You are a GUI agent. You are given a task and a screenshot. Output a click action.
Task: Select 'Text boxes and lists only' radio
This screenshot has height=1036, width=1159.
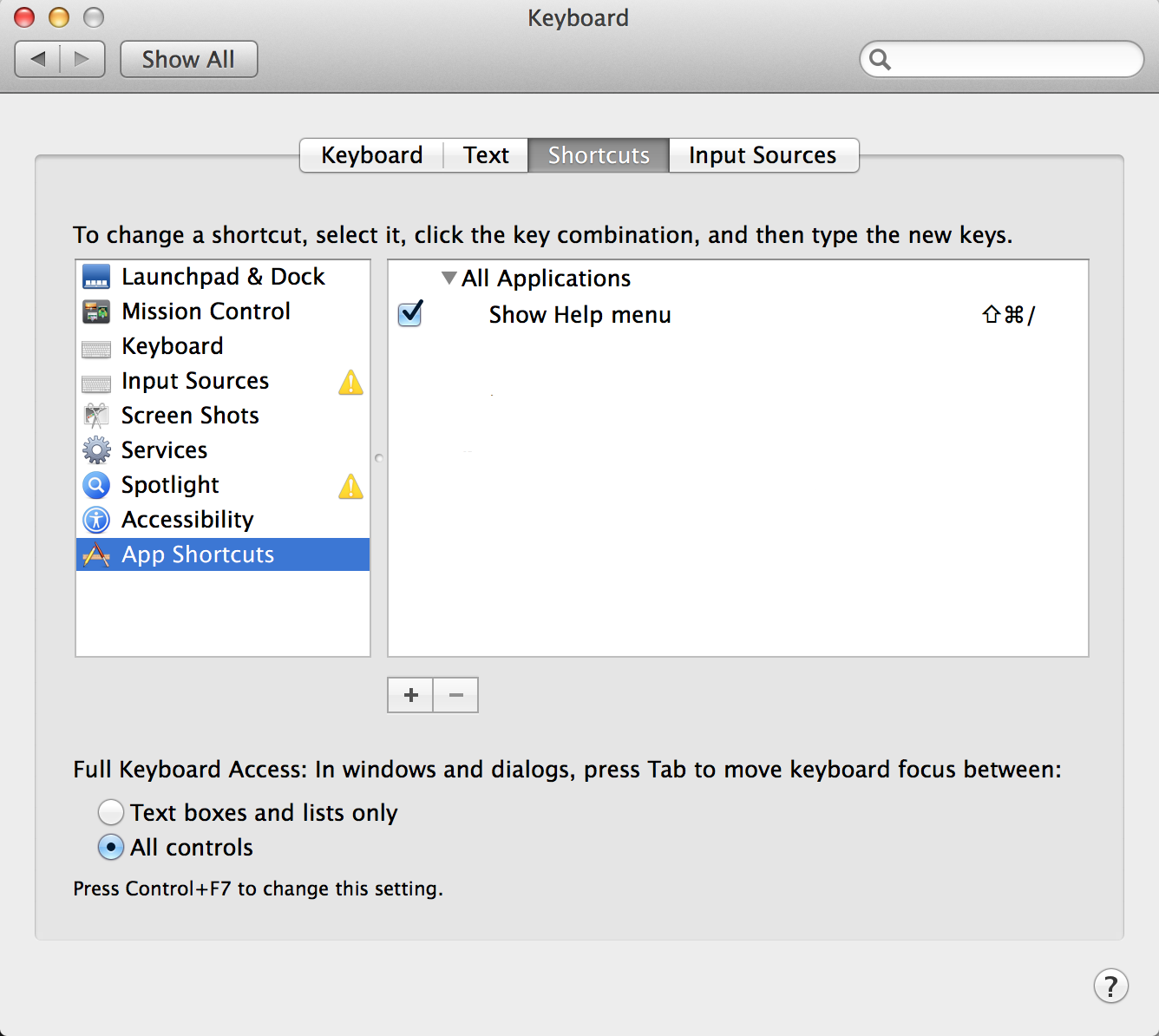point(111,812)
